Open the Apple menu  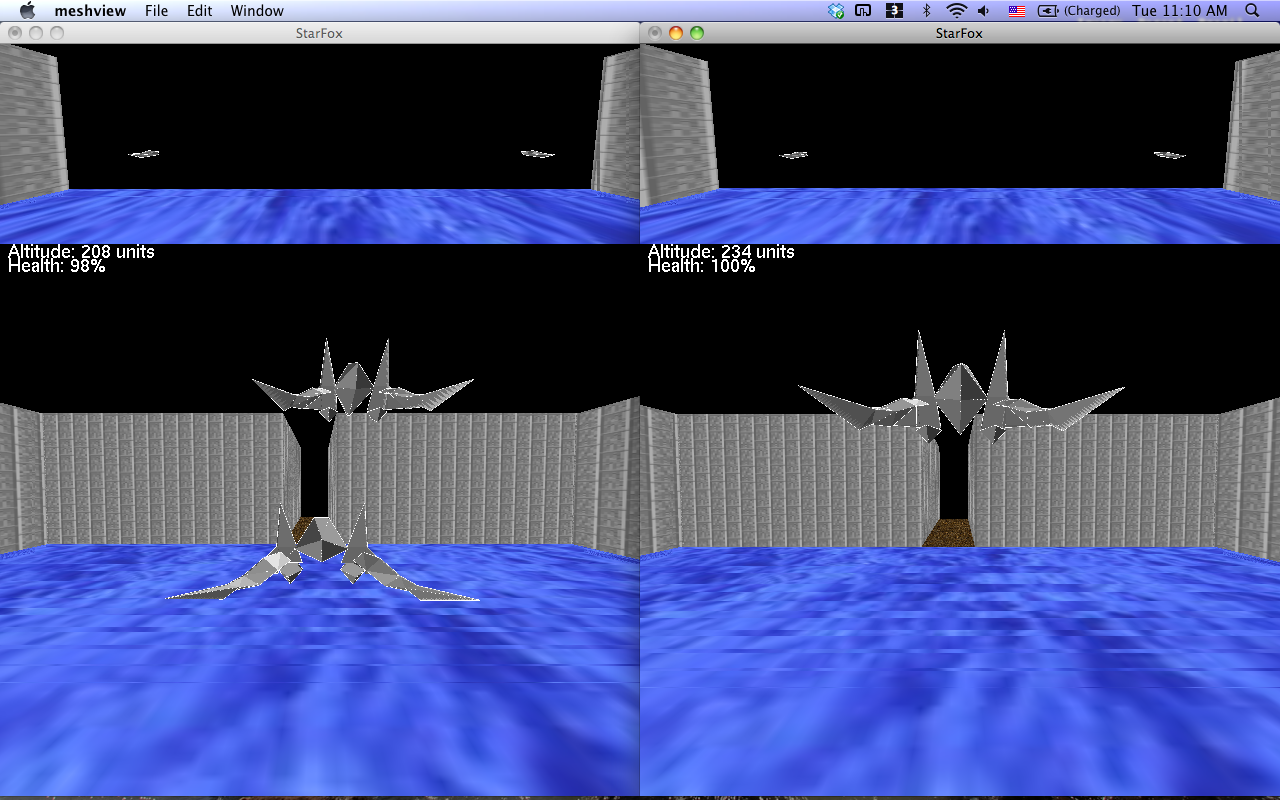coord(27,11)
